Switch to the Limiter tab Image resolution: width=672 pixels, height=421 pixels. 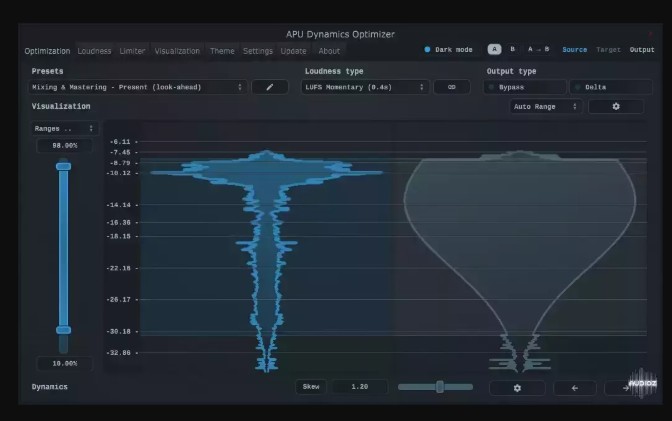point(132,51)
